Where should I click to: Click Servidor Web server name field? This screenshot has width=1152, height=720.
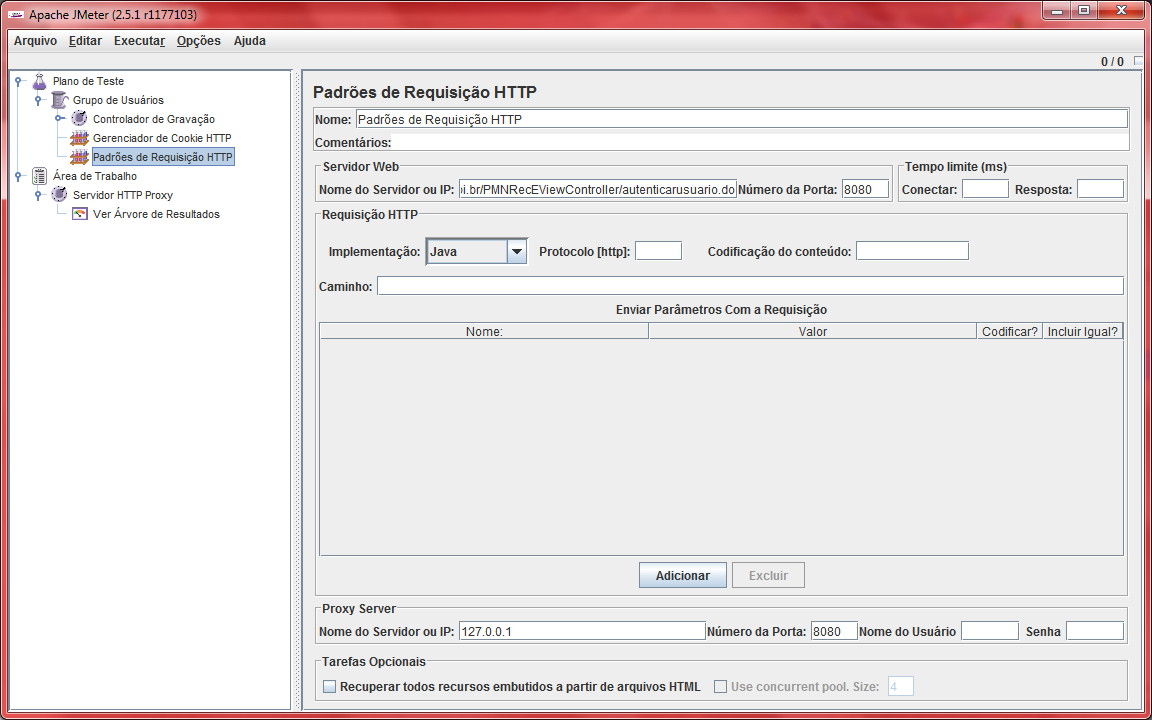(597, 190)
